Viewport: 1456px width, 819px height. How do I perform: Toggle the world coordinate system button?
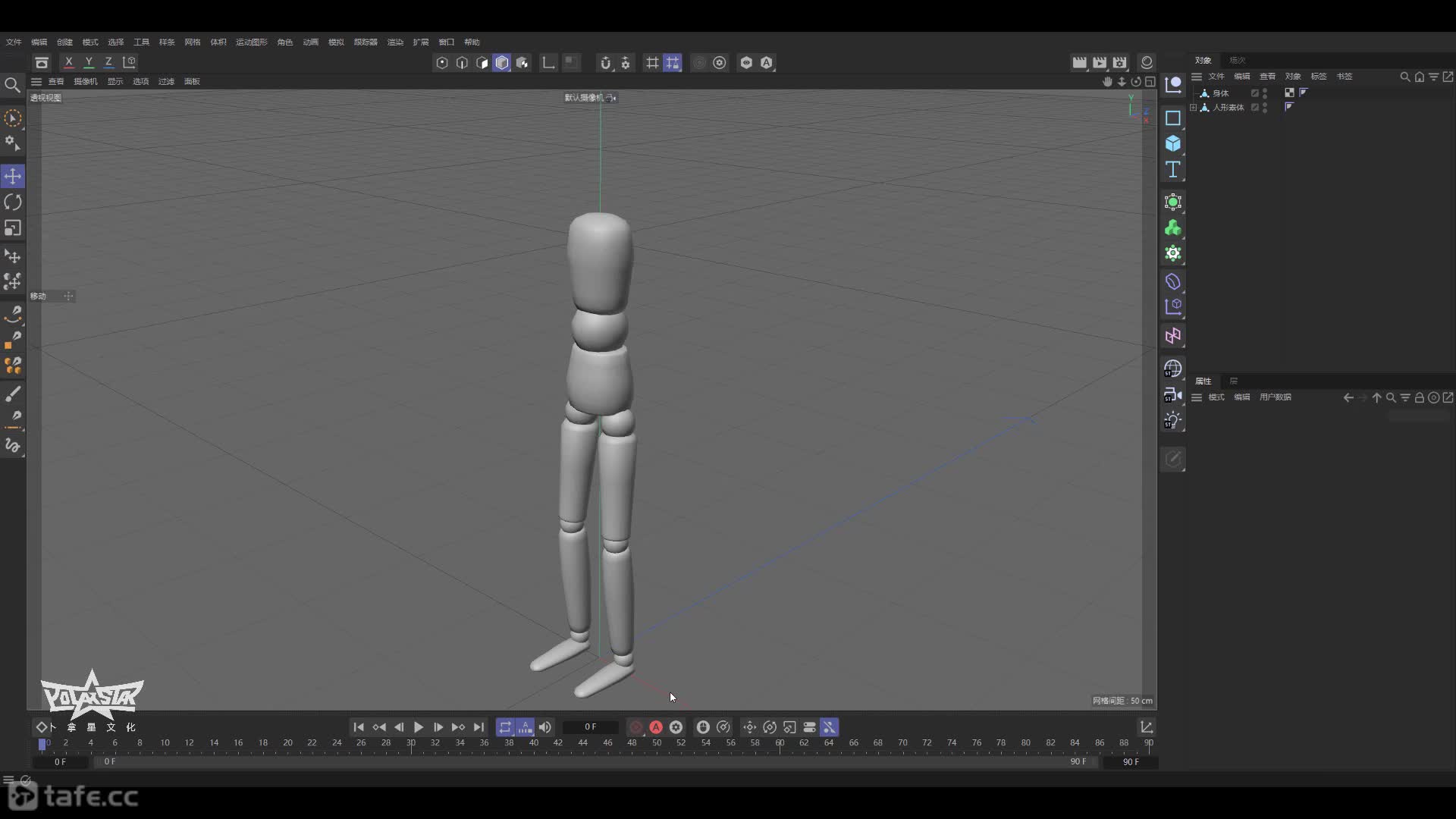point(130,62)
